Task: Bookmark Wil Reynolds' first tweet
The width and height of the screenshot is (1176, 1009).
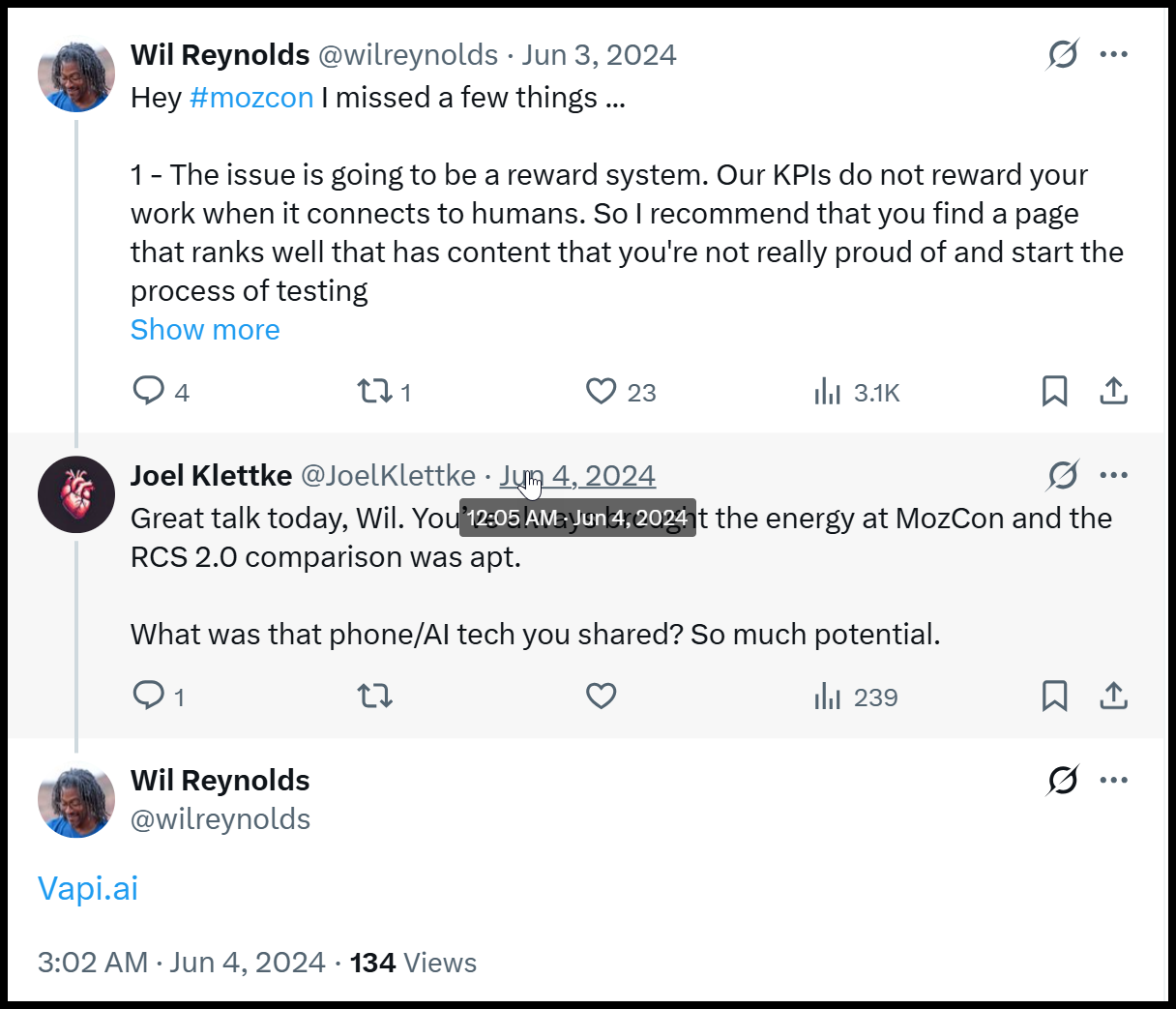Action: point(1054,391)
